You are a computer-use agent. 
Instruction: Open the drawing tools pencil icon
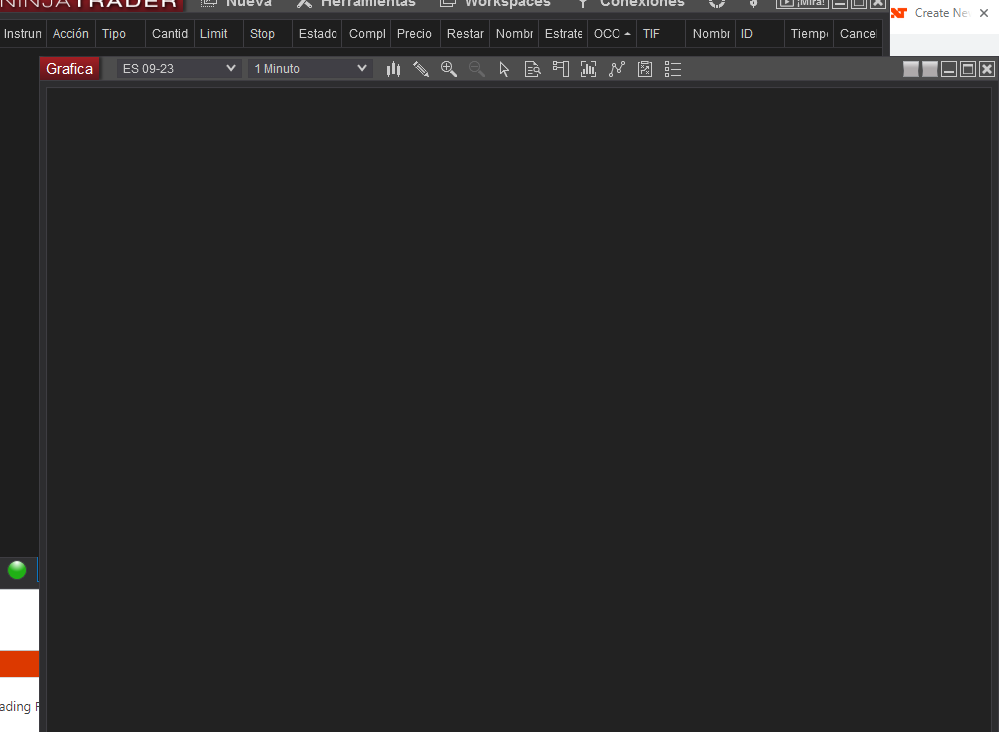point(421,69)
